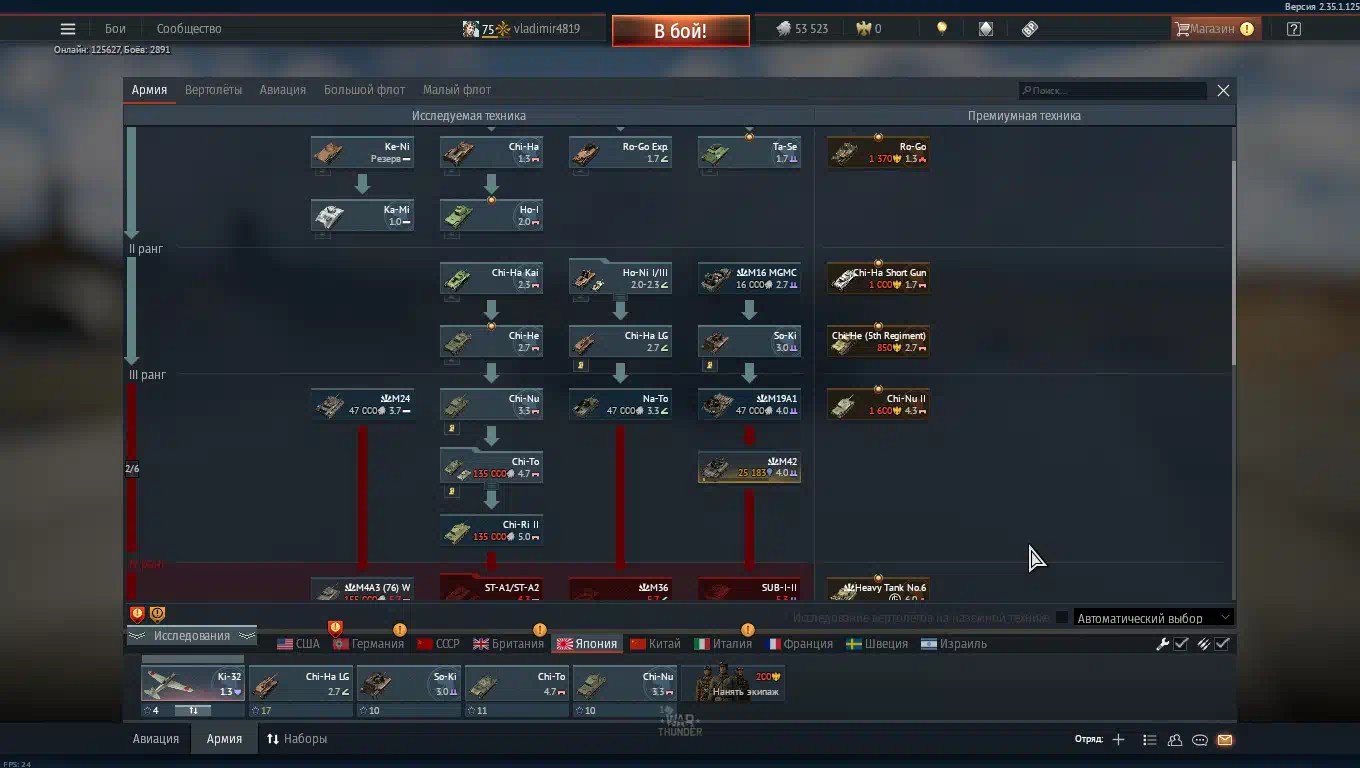Open the Магазин shop button
The width and height of the screenshot is (1360, 768).
1215,29
